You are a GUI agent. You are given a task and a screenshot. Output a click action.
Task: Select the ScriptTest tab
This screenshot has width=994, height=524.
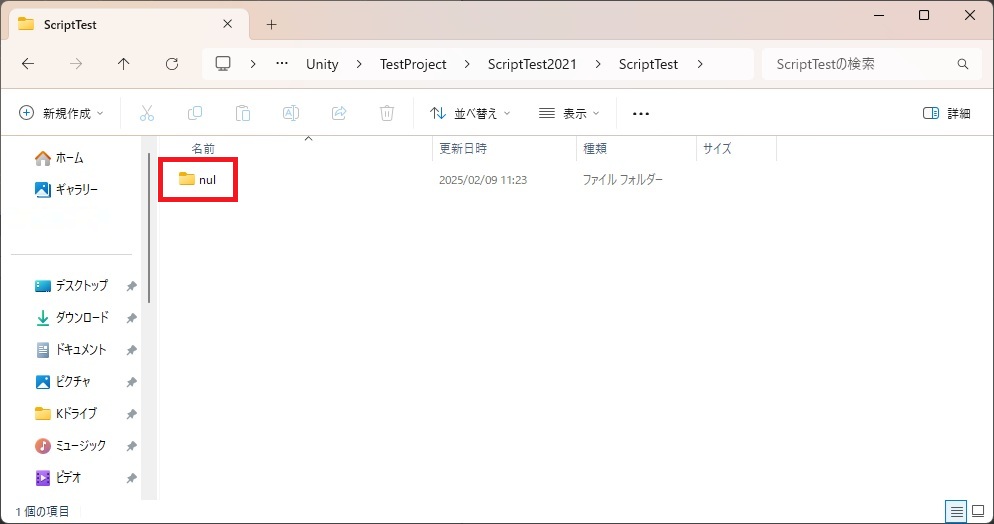127,25
